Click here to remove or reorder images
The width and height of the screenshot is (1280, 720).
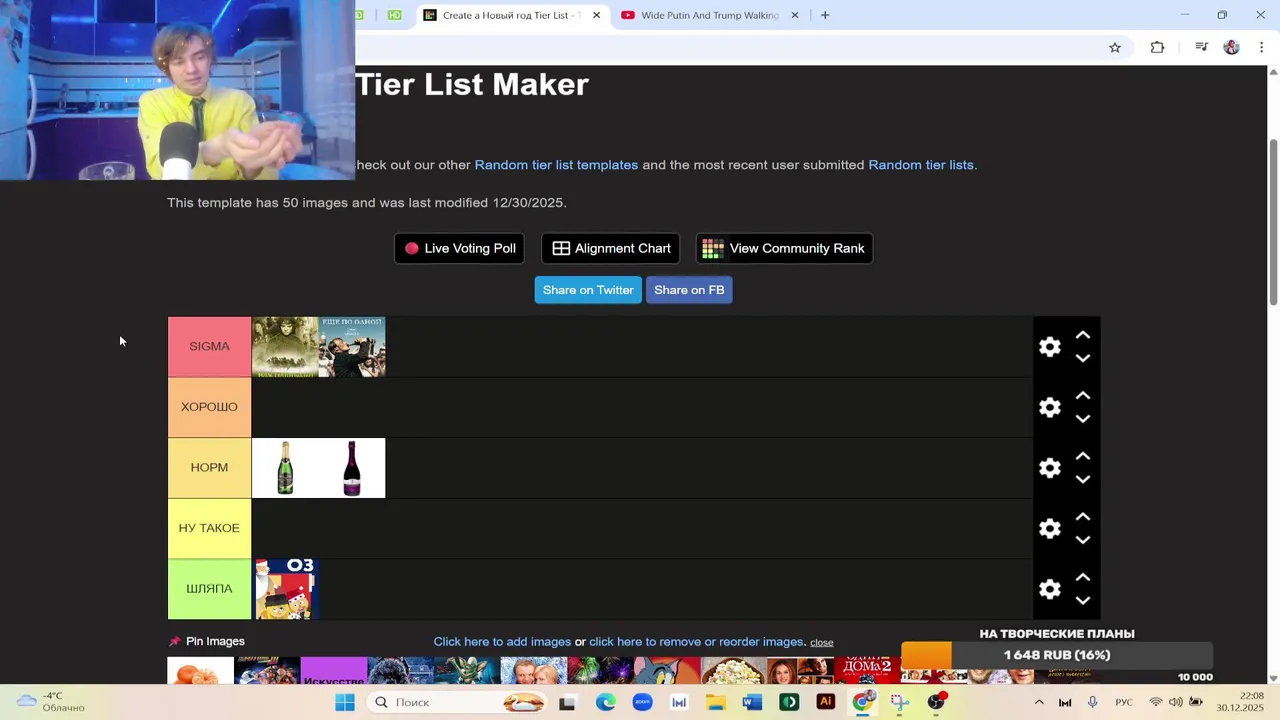(x=697, y=642)
